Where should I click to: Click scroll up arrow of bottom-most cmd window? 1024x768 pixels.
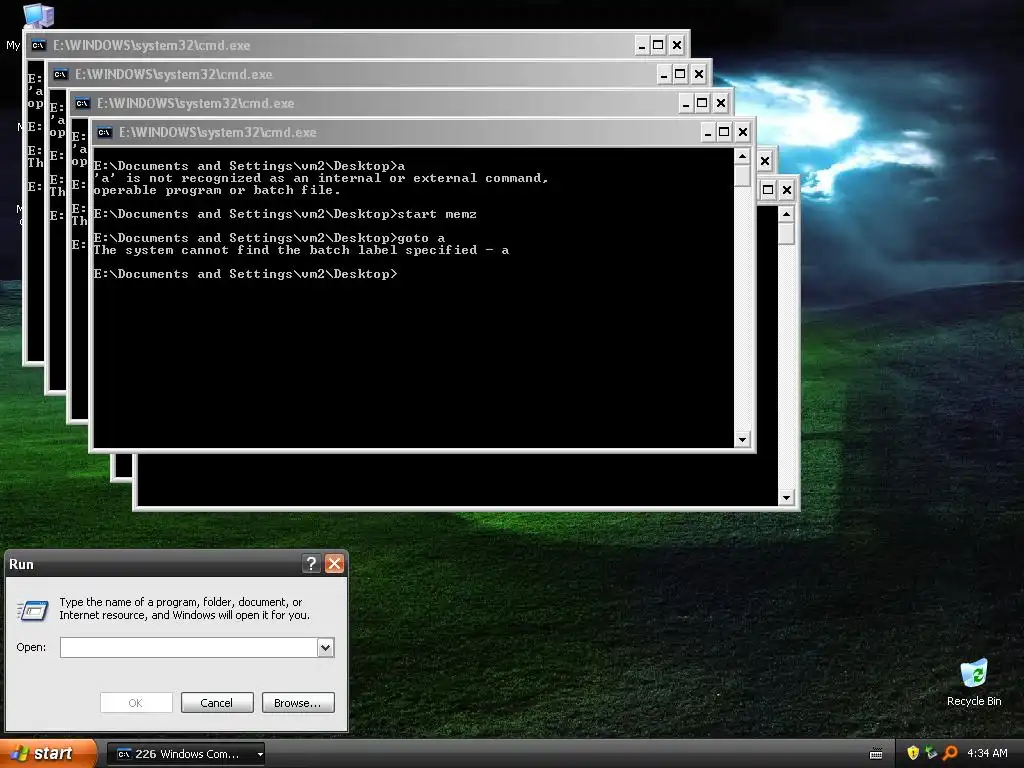pyautogui.click(x=786, y=214)
